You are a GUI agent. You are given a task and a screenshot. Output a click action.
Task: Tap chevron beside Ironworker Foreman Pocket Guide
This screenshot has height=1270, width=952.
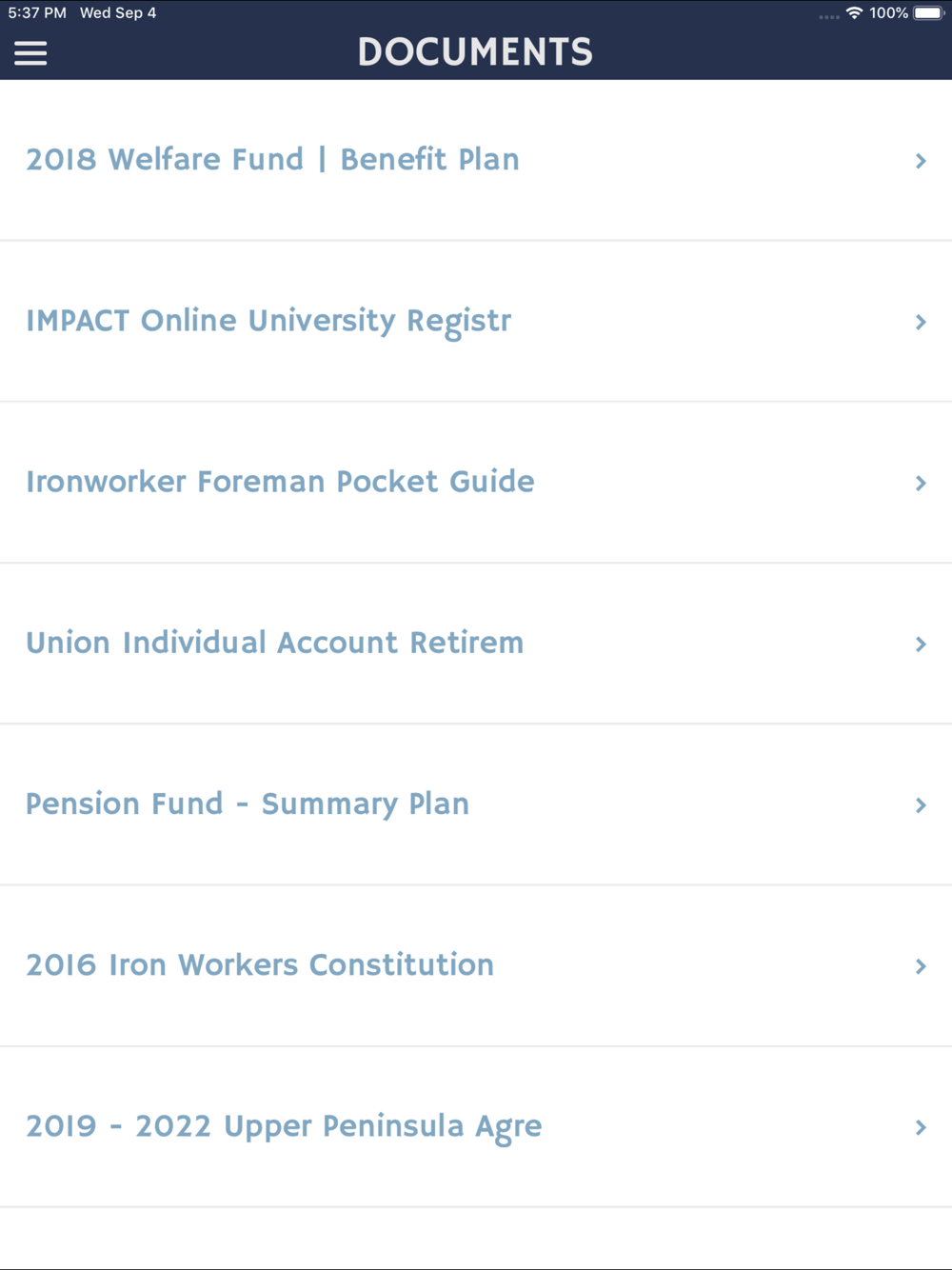click(x=921, y=483)
